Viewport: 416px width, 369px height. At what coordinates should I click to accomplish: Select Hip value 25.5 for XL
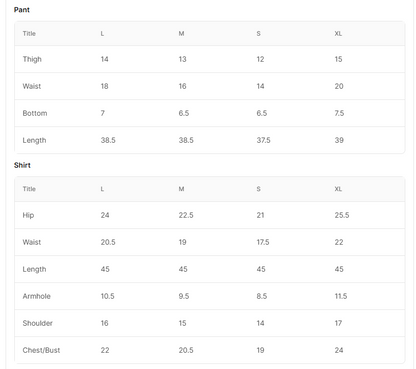click(342, 215)
